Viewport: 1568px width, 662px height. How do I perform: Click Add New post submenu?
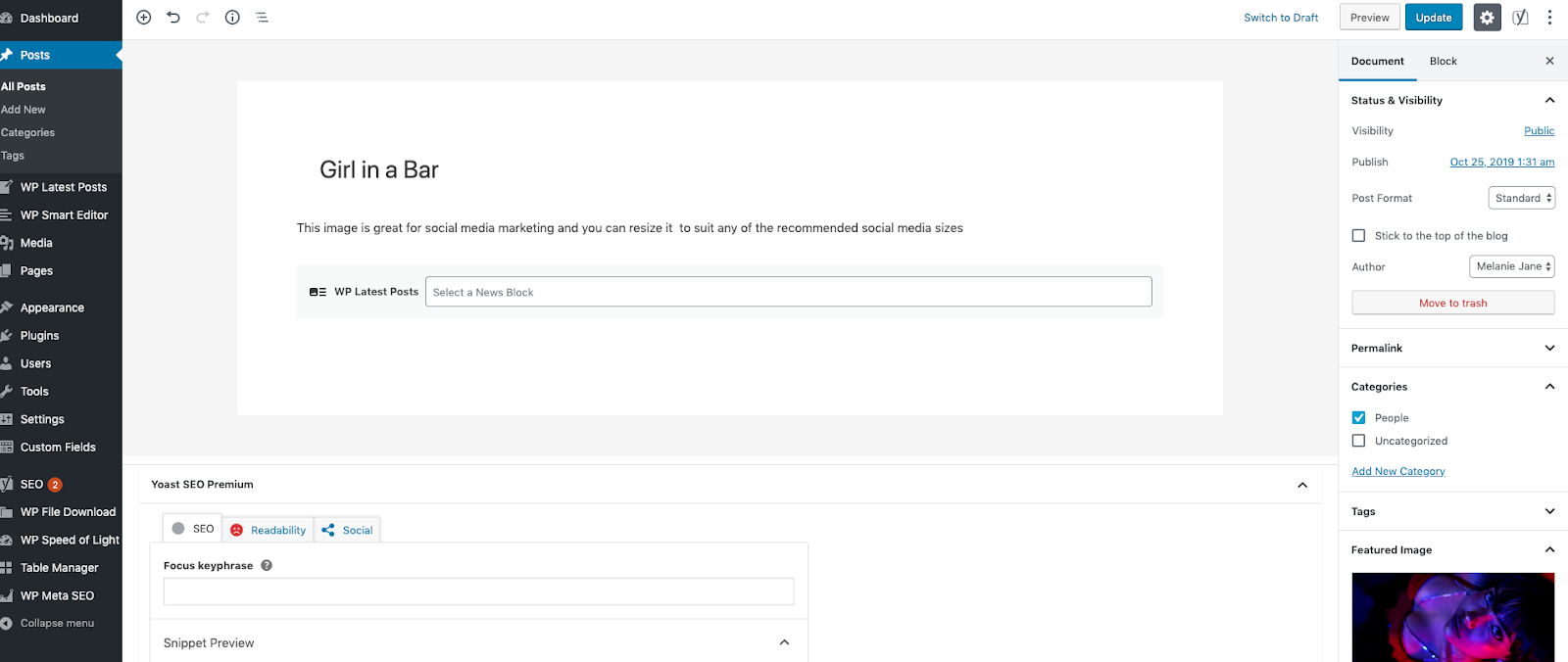tap(24, 110)
